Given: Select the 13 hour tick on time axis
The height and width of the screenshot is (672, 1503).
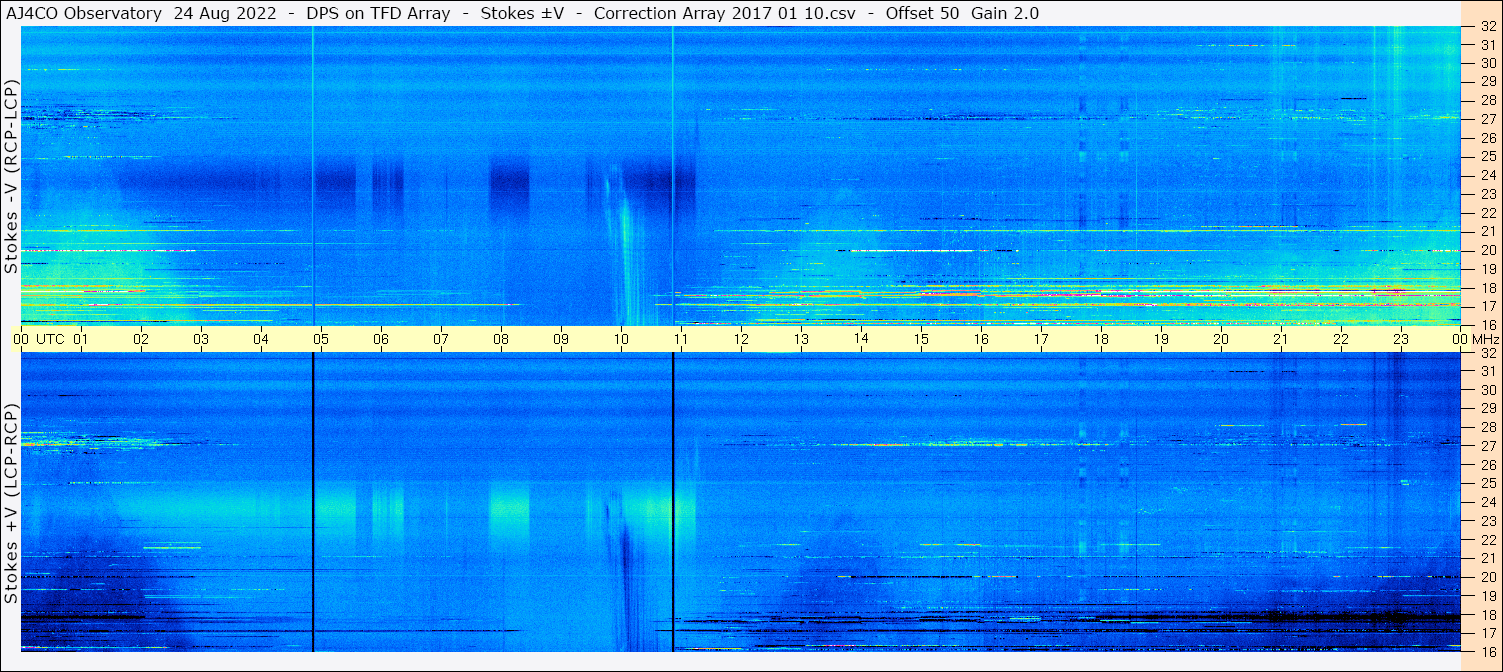Looking at the screenshot, I should pyautogui.click(x=801, y=339).
